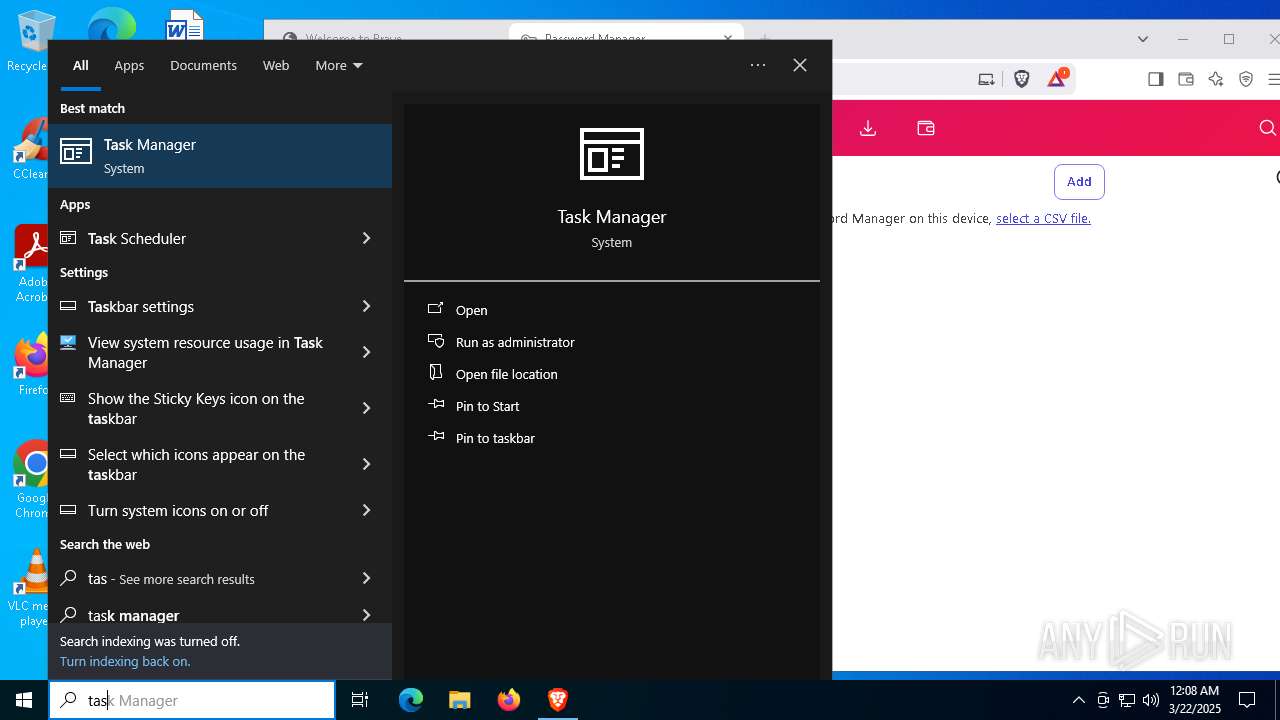Open VLC media player desktop icon
This screenshot has height=720, width=1280.
(30, 589)
